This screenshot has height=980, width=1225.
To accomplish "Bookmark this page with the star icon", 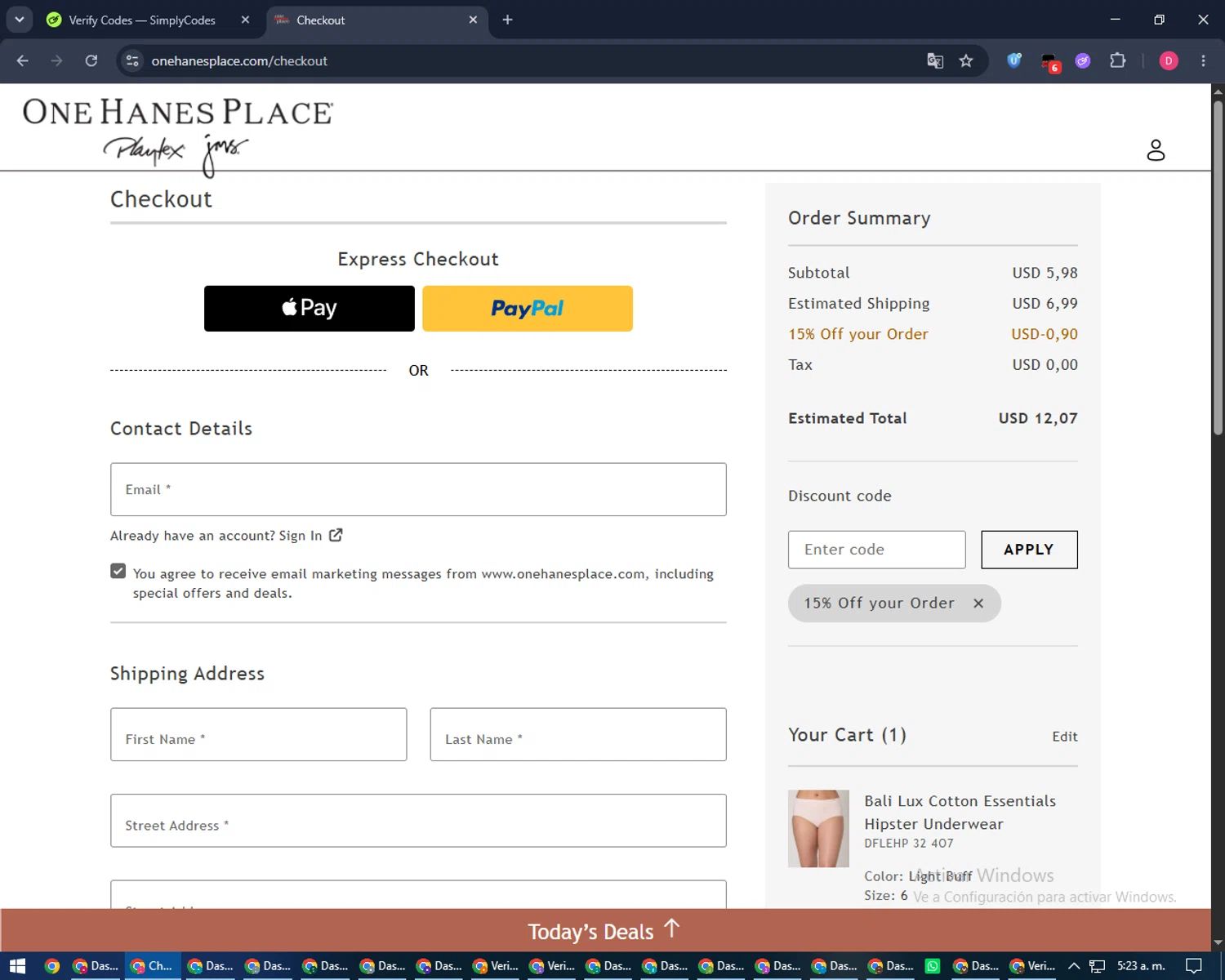I will coord(966,60).
